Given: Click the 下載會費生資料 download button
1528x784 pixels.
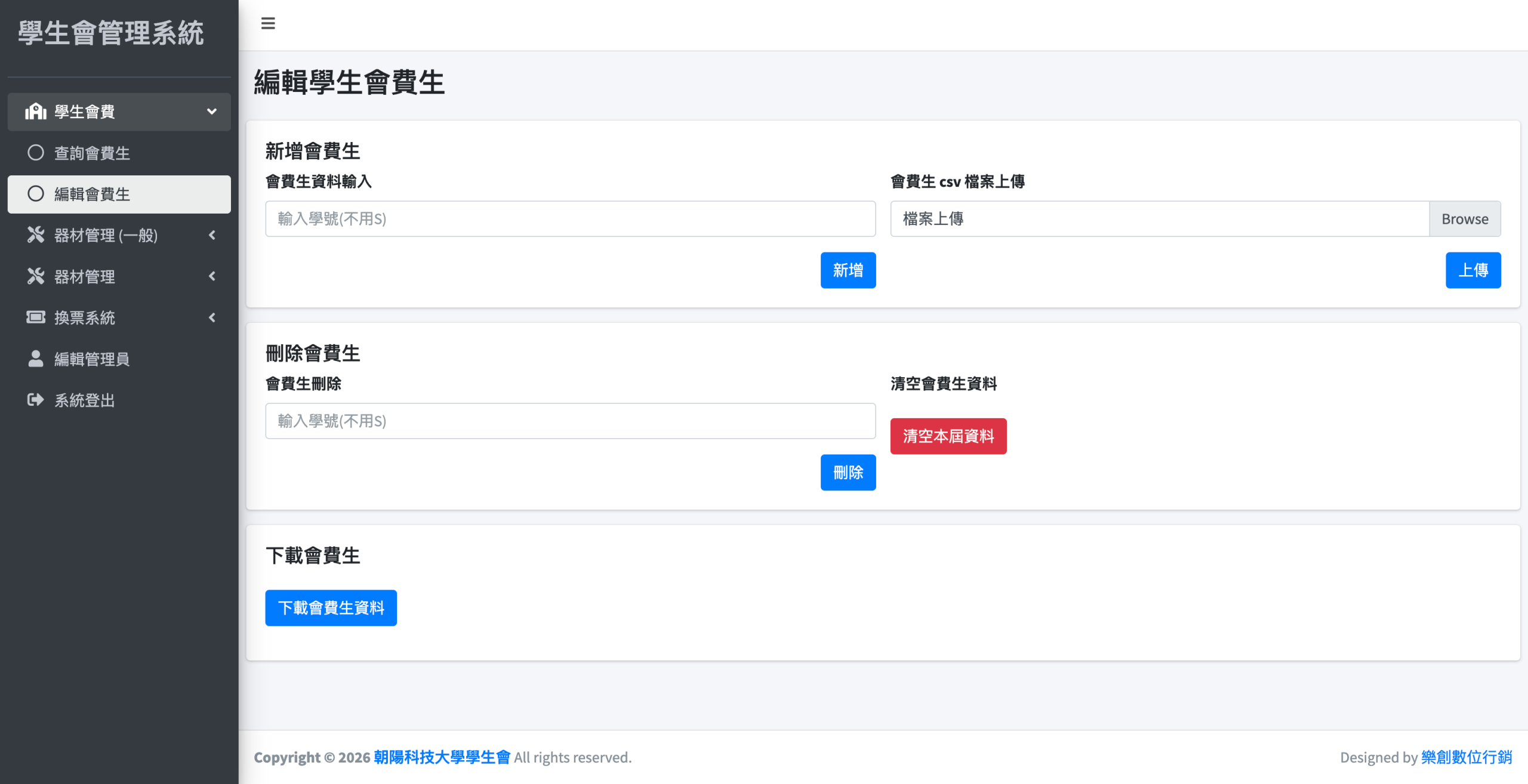Looking at the screenshot, I should (x=331, y=607).
